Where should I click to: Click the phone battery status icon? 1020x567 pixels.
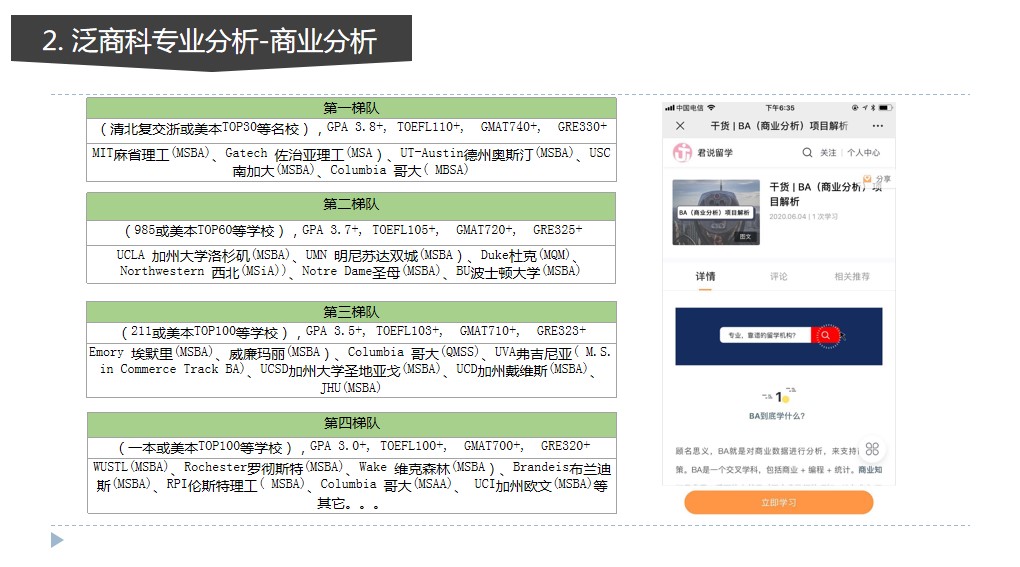point(885,108)
